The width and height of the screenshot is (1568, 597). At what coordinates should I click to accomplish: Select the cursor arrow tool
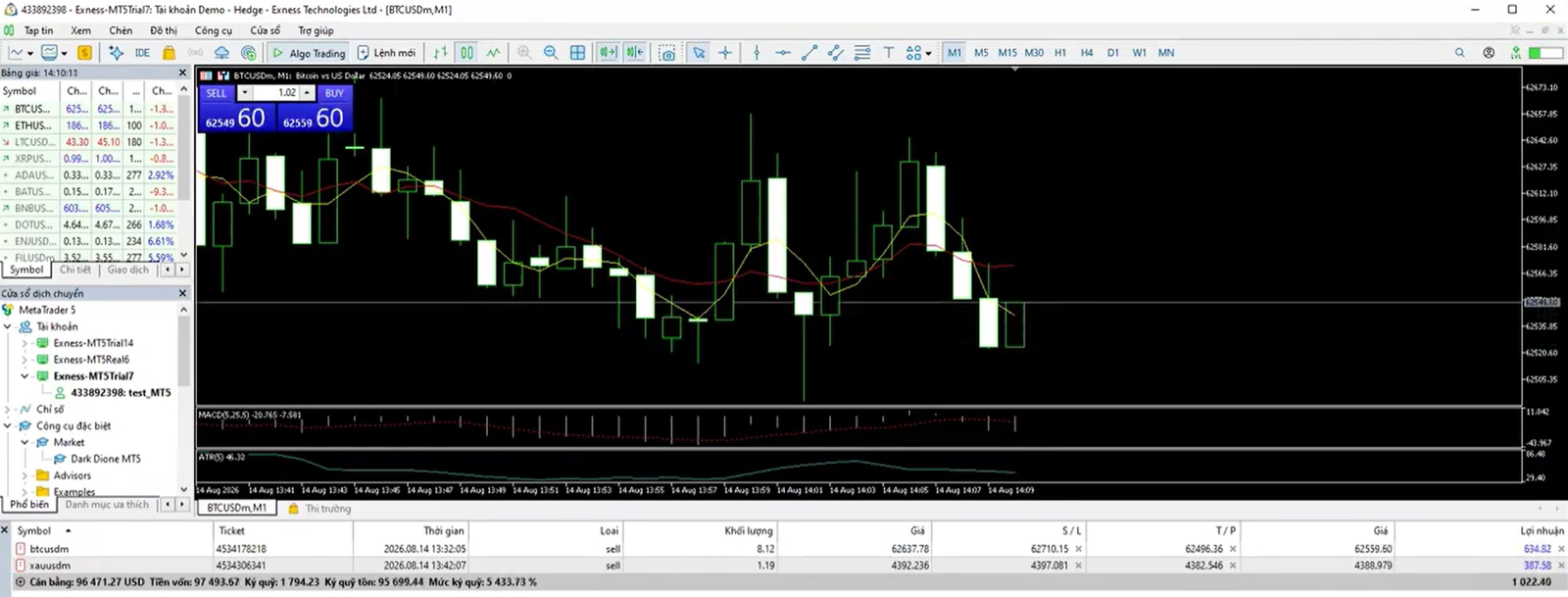699,53
